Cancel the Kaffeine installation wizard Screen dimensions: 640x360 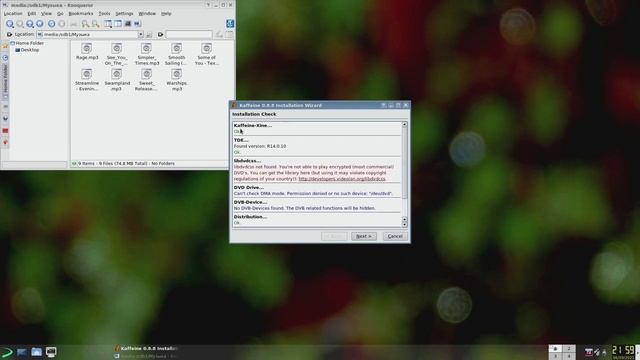coord(395,236)
